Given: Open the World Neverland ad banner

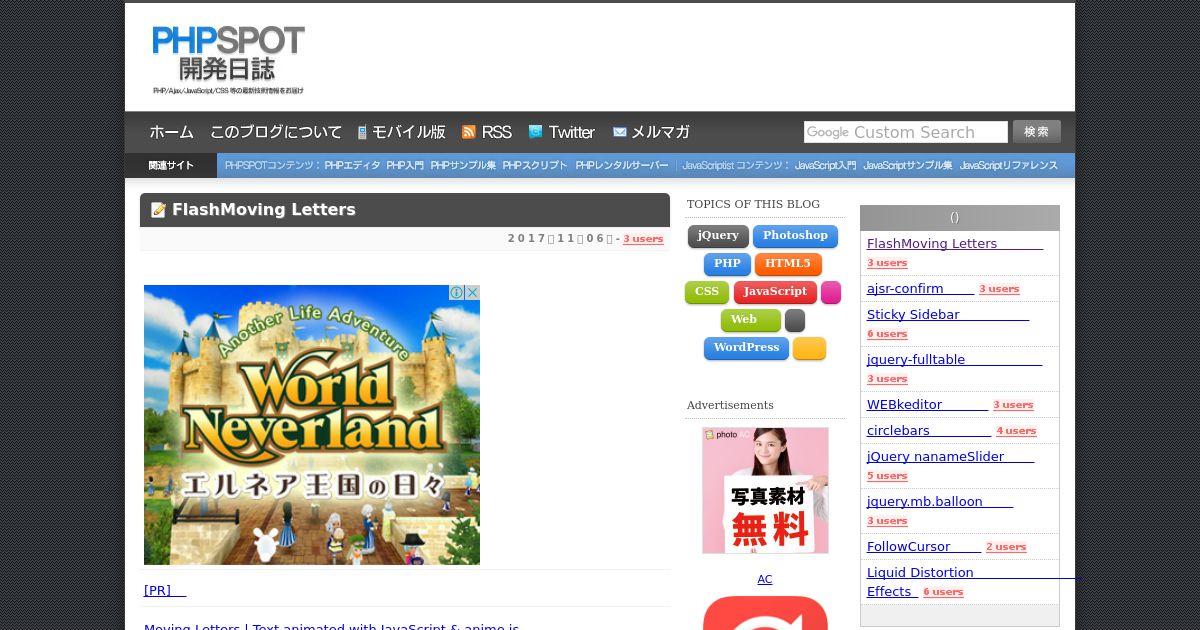Looking at the screenshot, I should 312,425.
